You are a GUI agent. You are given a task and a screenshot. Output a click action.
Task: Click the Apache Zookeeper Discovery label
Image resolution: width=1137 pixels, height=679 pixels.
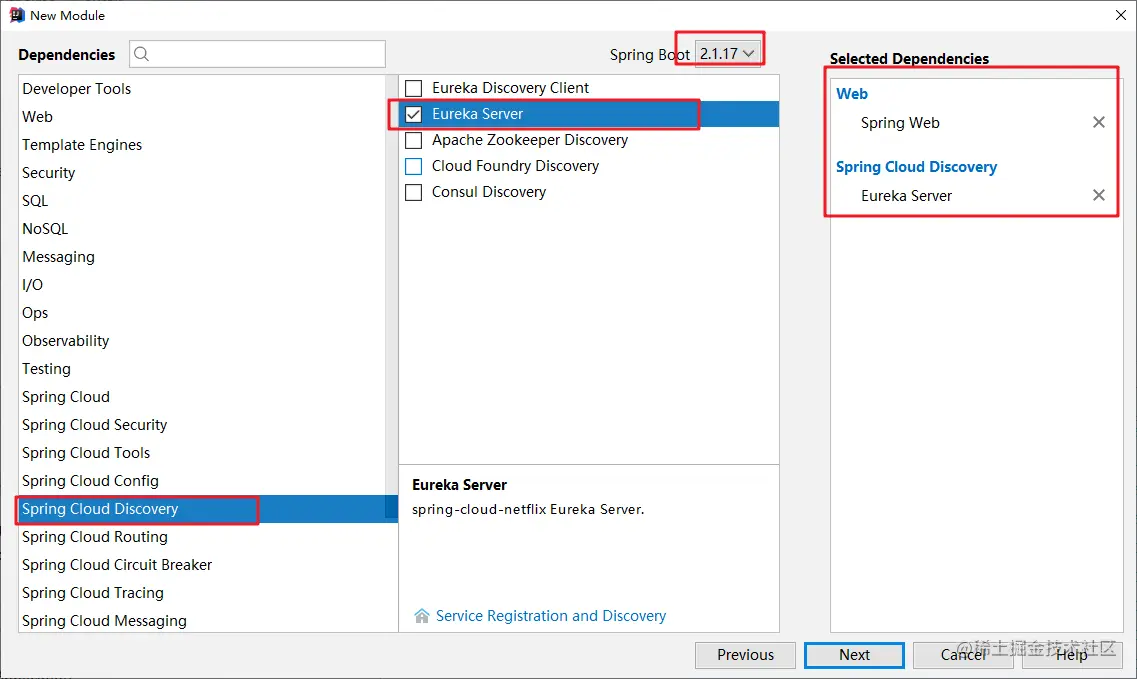tap(530, 140)
